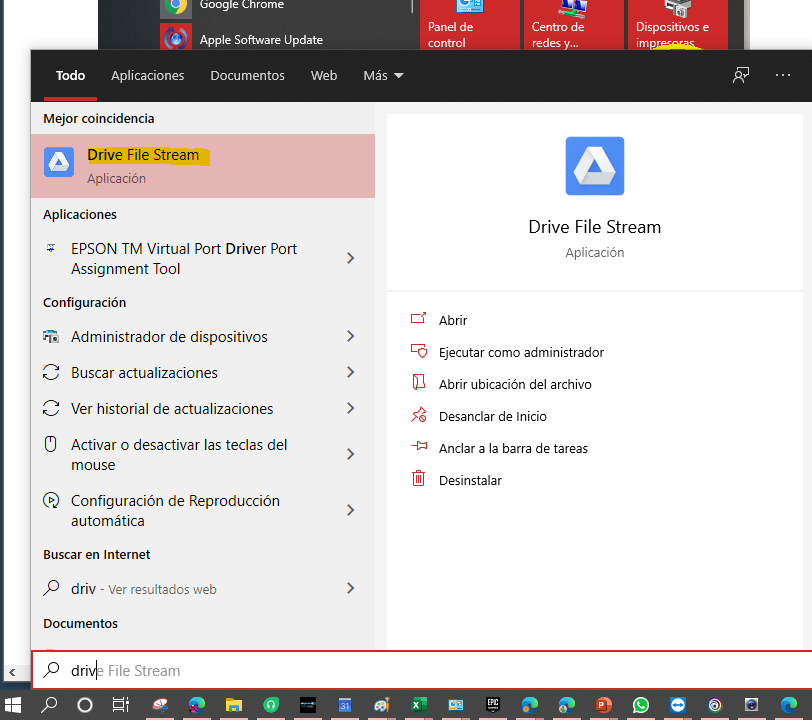Click taskbar search magnifier icon
This screenshot has height=720, width=812.
49,705
